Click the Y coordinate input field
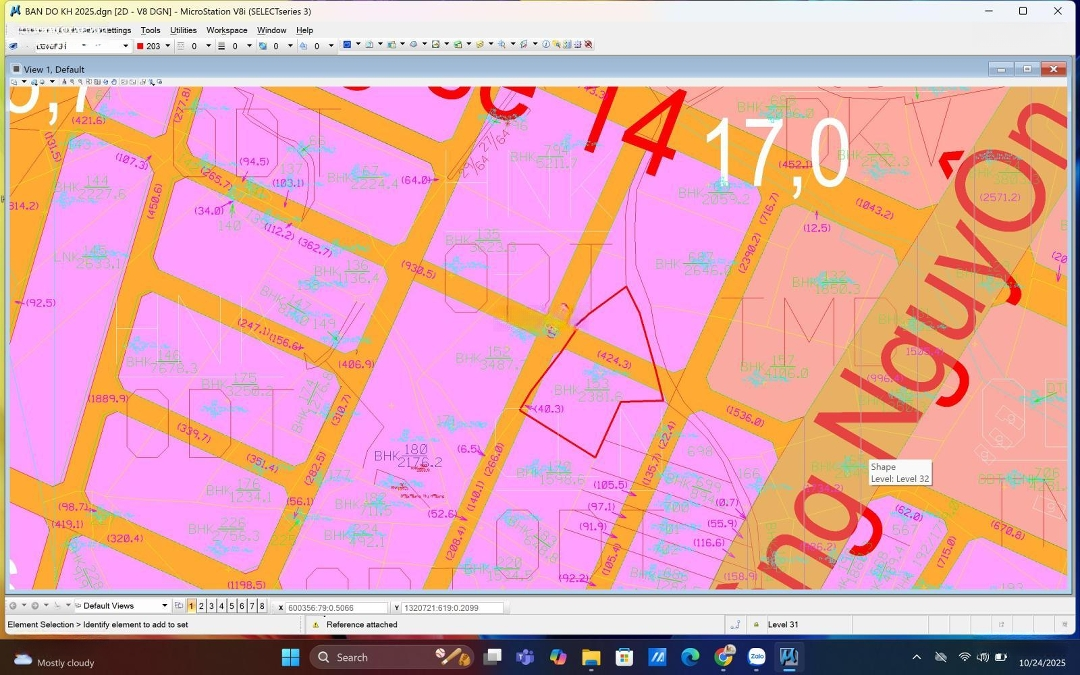Viewport: 1080px width, 675px height. 451,608
